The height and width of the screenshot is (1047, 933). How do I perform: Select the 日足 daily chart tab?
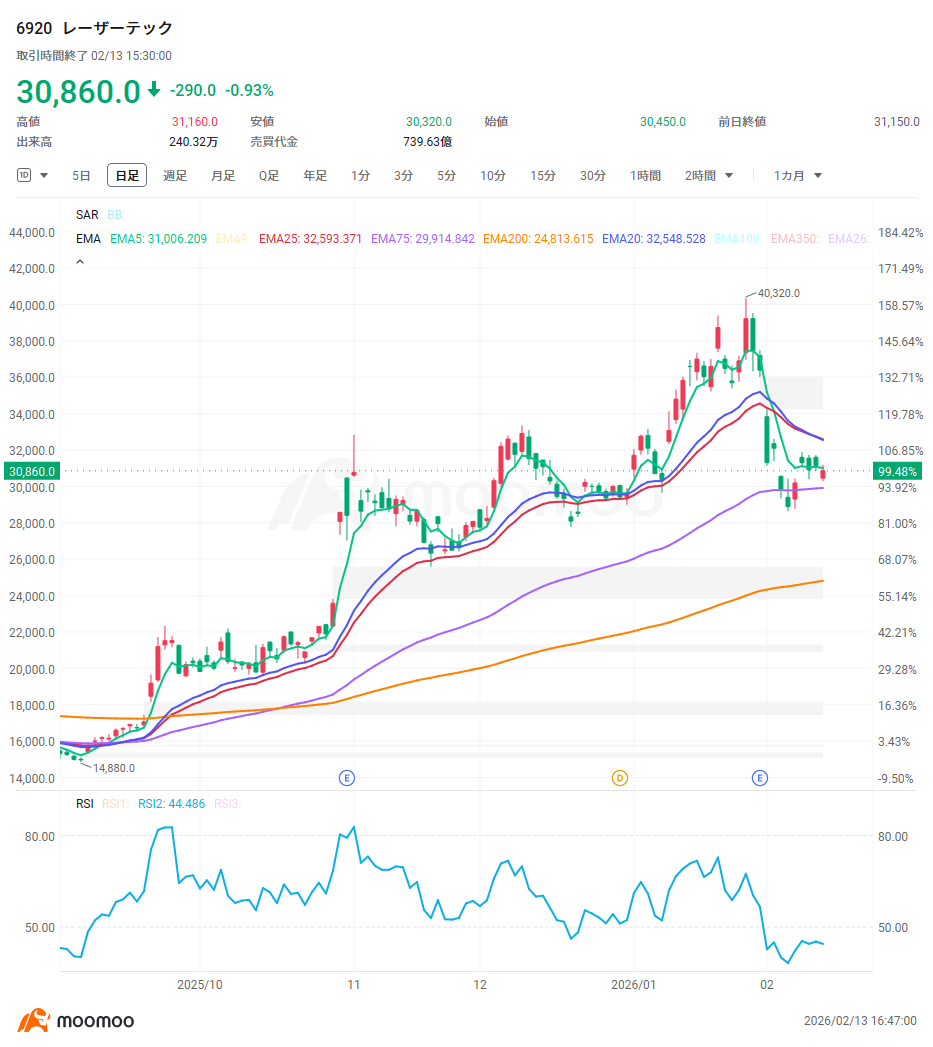point(127,176)
